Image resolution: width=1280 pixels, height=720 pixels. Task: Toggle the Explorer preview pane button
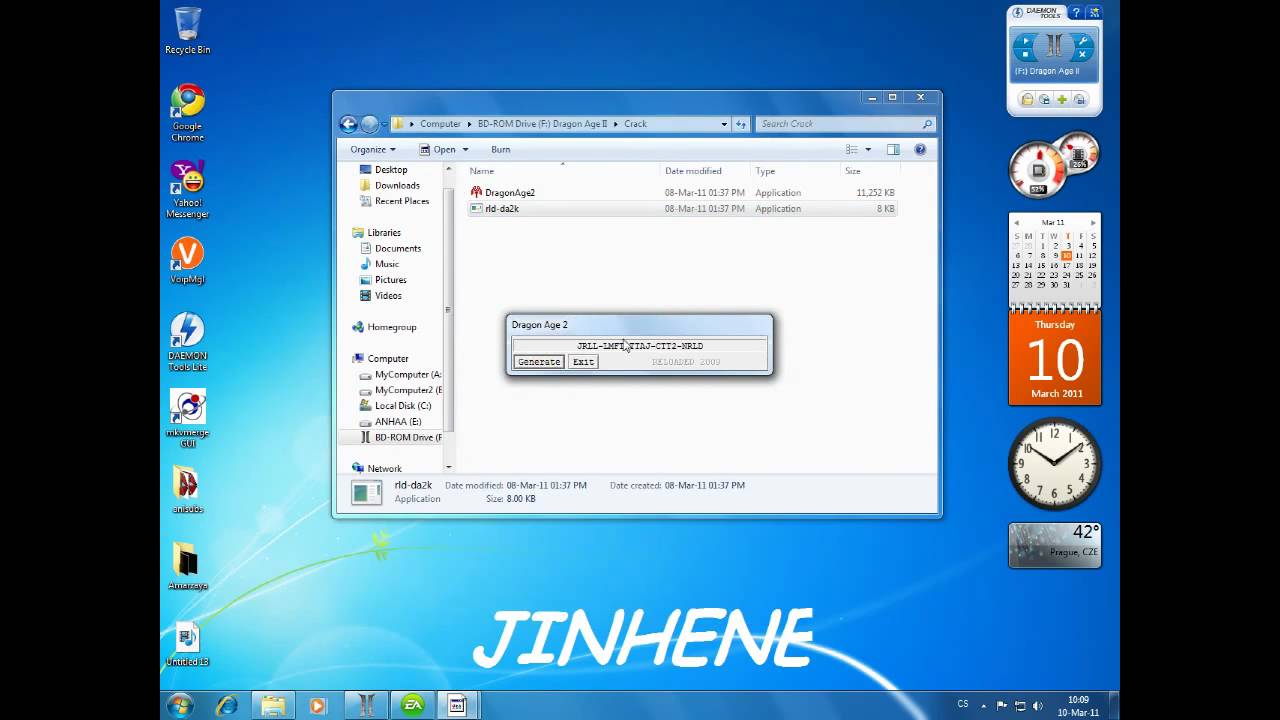pos(893,150)
